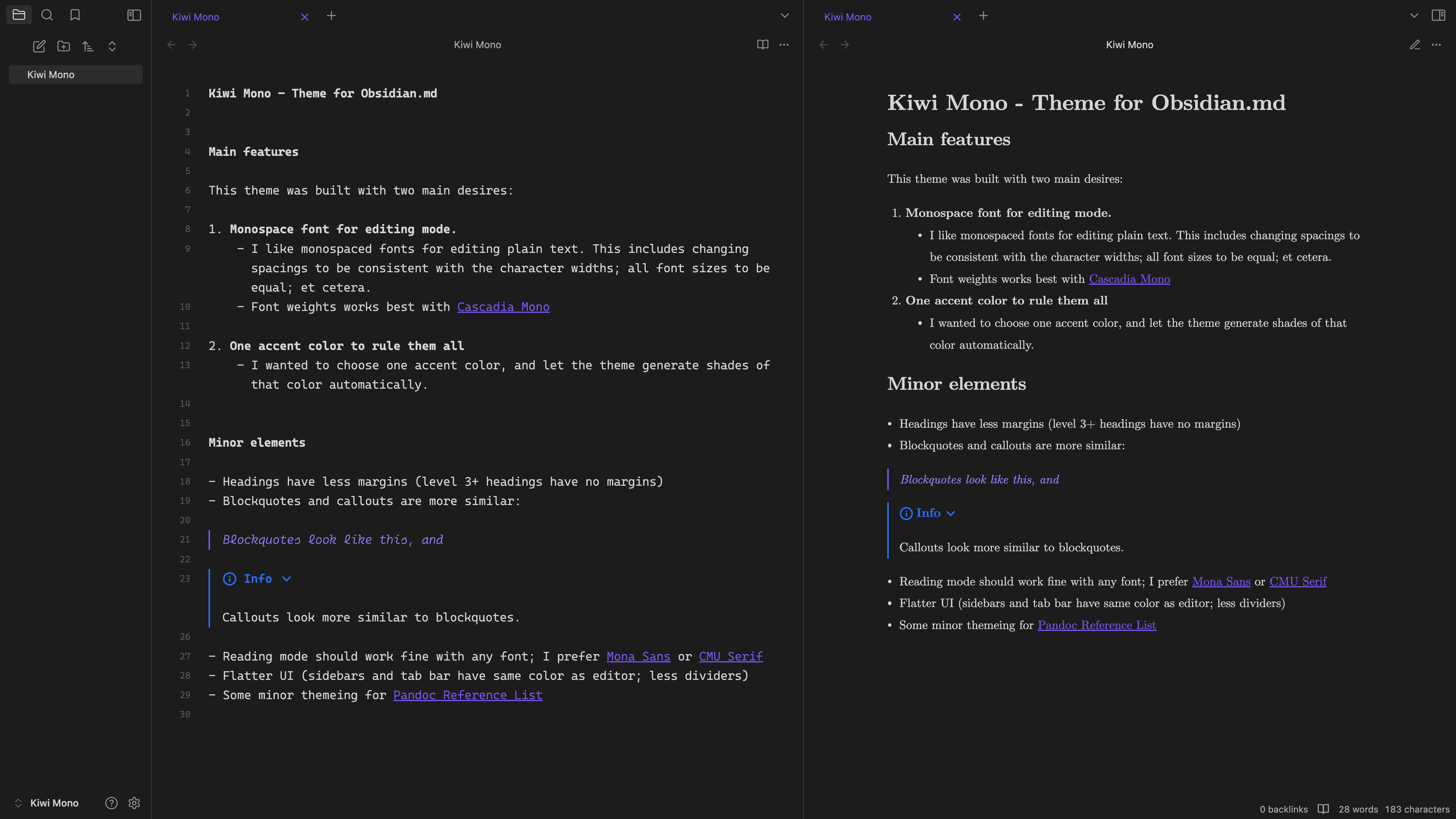
Task: Add a new tab in left pane
Action: [331, 16]
